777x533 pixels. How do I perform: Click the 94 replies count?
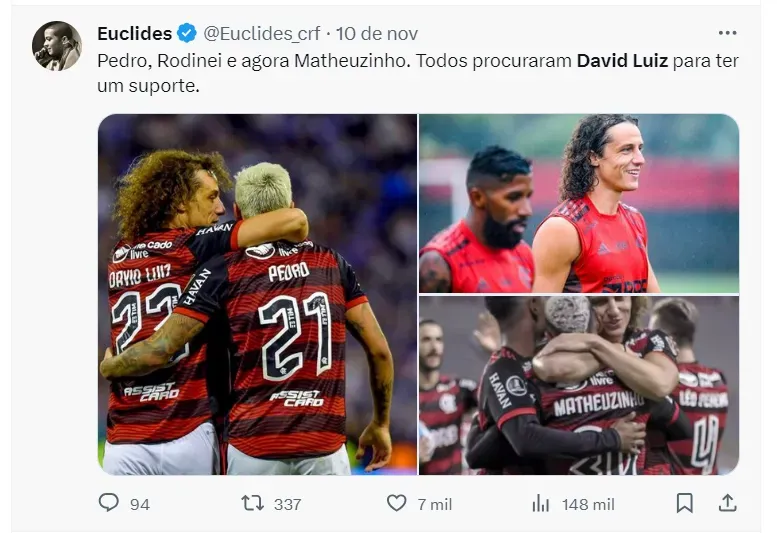click(140, 504)
